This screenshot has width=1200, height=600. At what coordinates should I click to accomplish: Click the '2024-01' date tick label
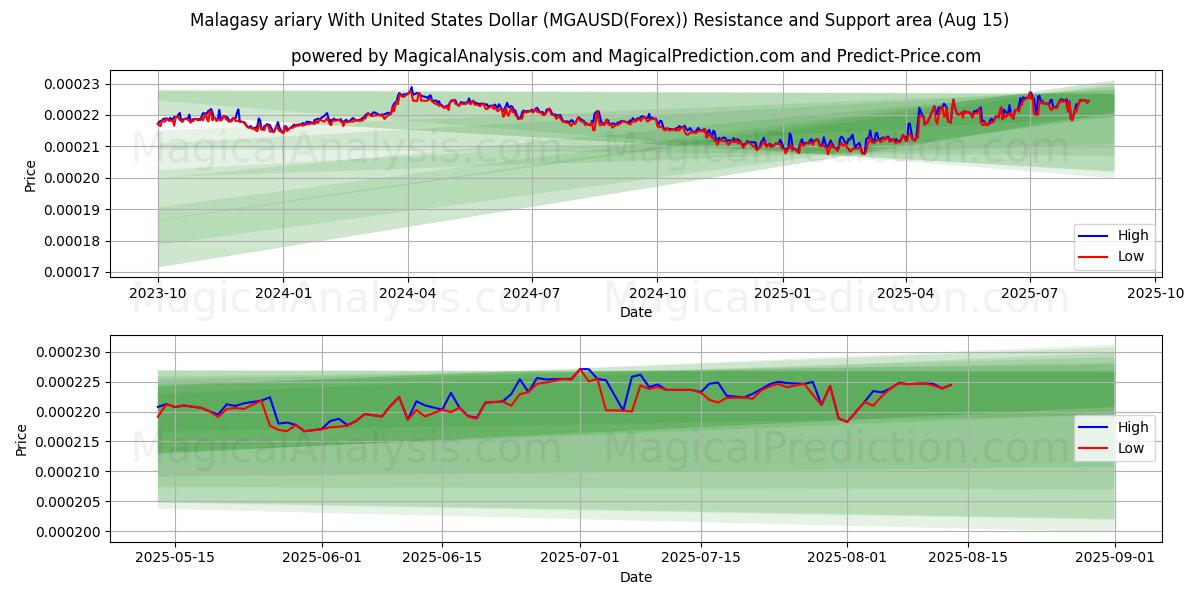pyautogui.click(x=283, y=293)
